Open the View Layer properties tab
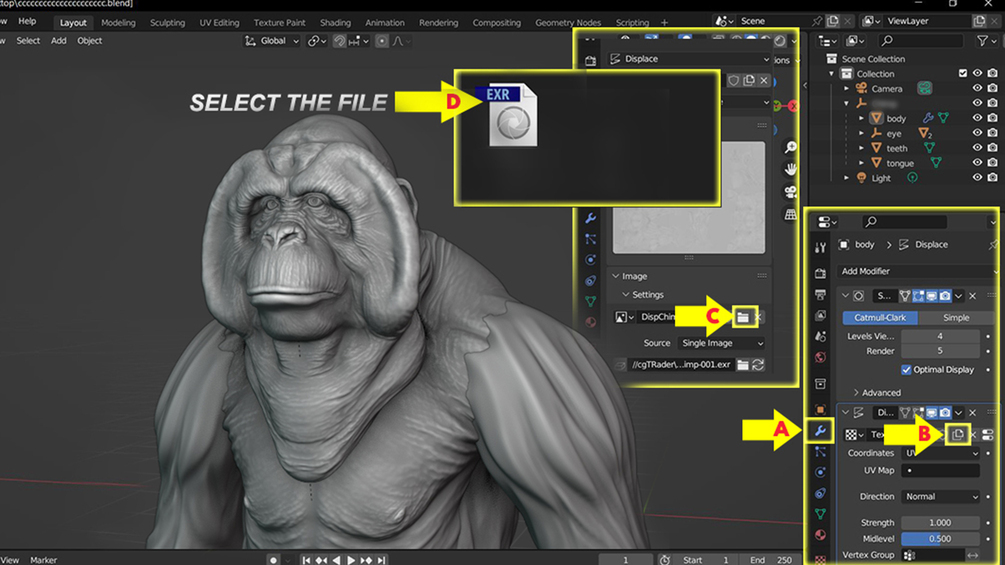The image size is (1005, 565). coord(820,315)
